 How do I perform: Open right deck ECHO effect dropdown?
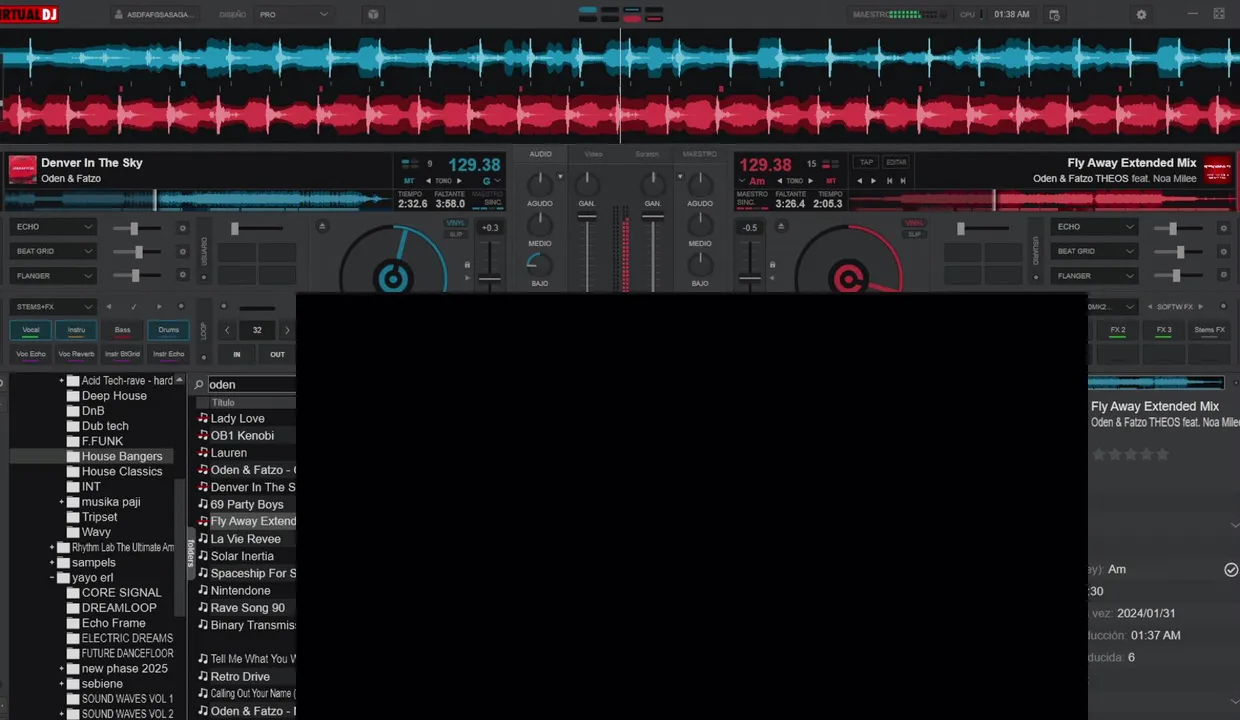click(1095, 227)
